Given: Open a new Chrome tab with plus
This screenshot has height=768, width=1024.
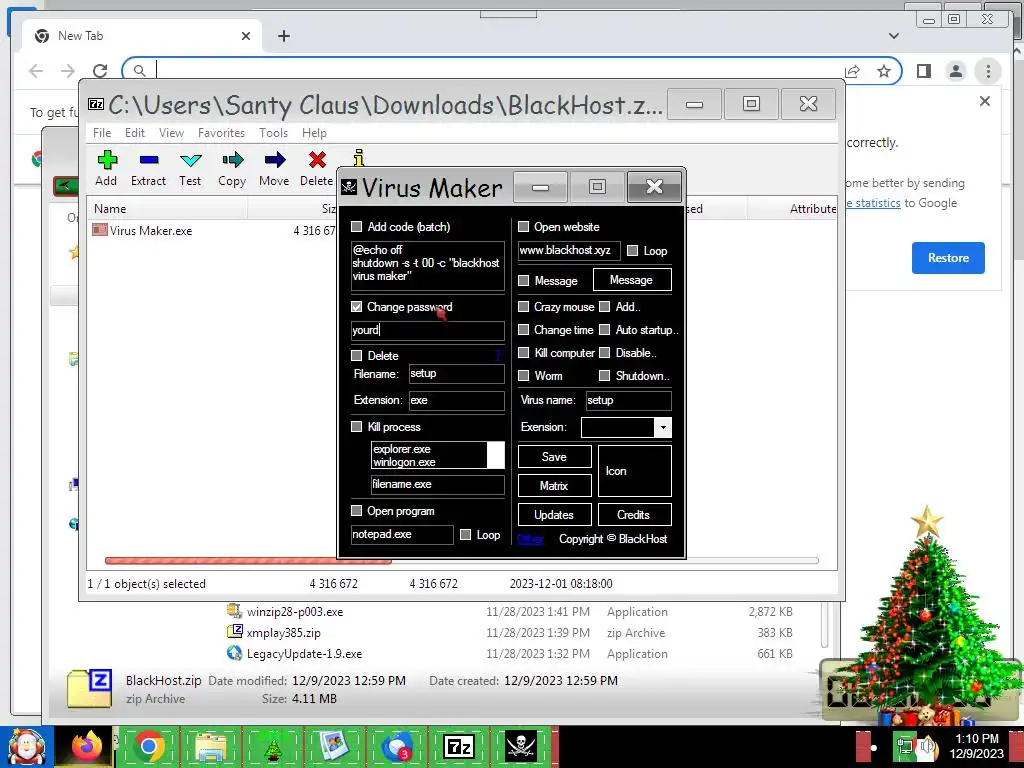Looking at the screenshot, I should (283, 36).
